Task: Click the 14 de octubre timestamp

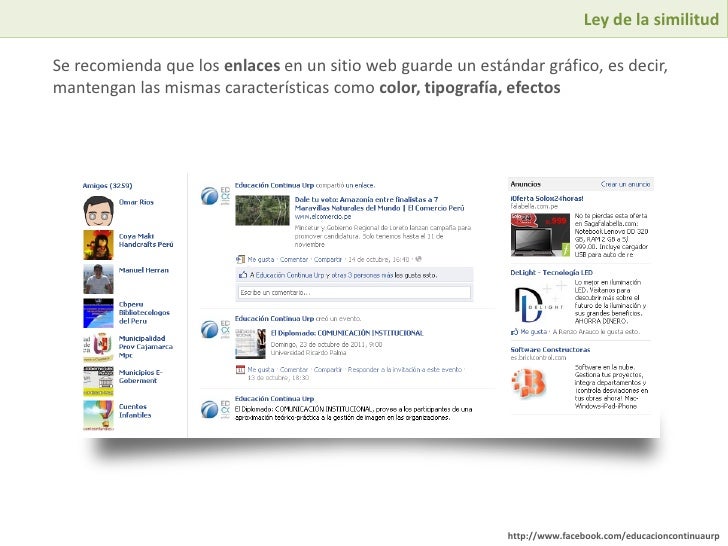Action: click(x=378, y=260)
